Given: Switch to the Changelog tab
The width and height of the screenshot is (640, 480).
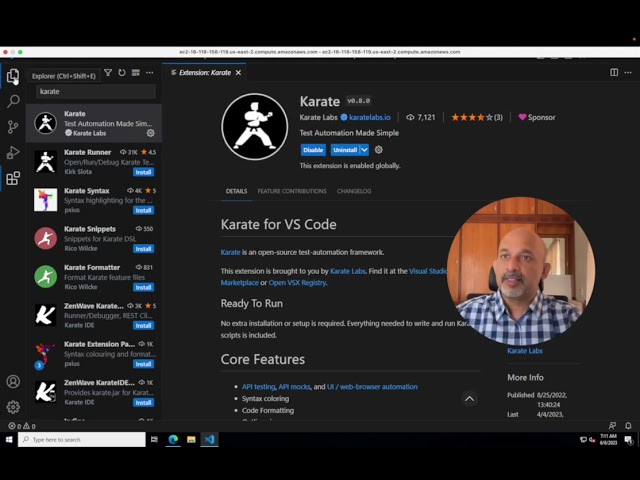Looking at the screenshot, I should click(x=354, y=191).
